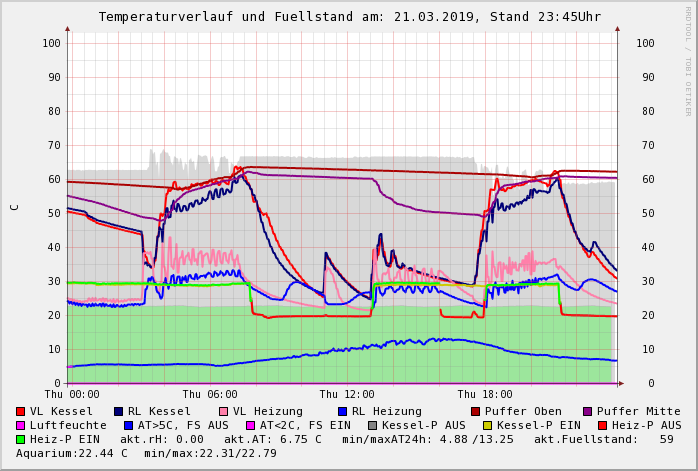This screenshot has width=698, height=471.
Task: Click the red VL Kessel legend swatch
Action: tap(21, 411)
